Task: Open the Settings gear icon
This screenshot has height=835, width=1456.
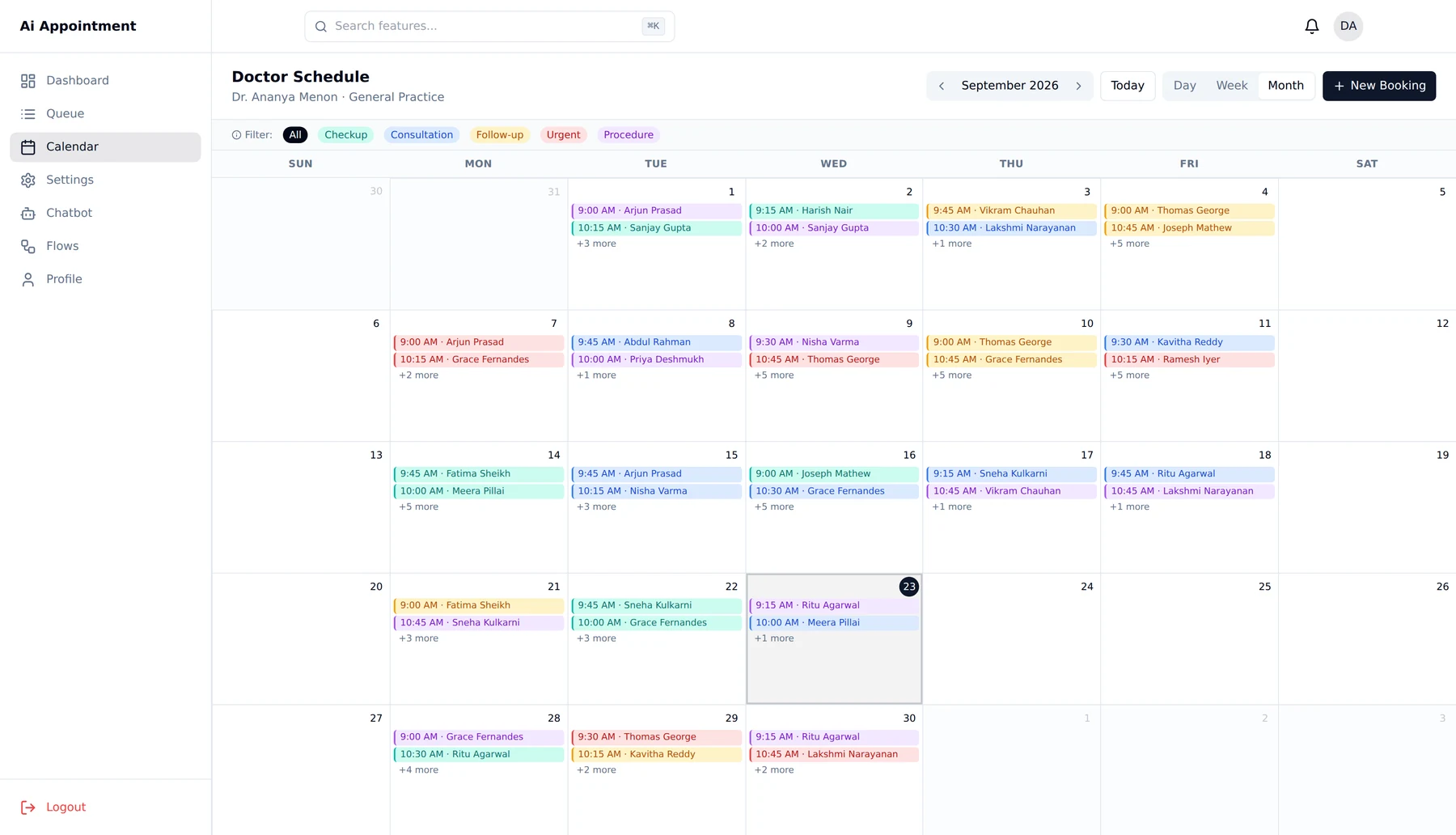Action: 28,180
